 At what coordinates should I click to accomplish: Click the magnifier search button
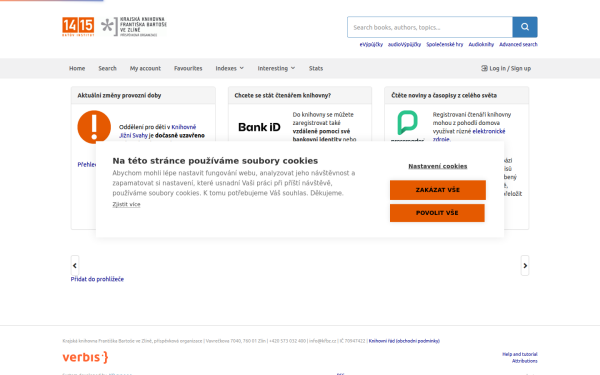tap(525, 27)
